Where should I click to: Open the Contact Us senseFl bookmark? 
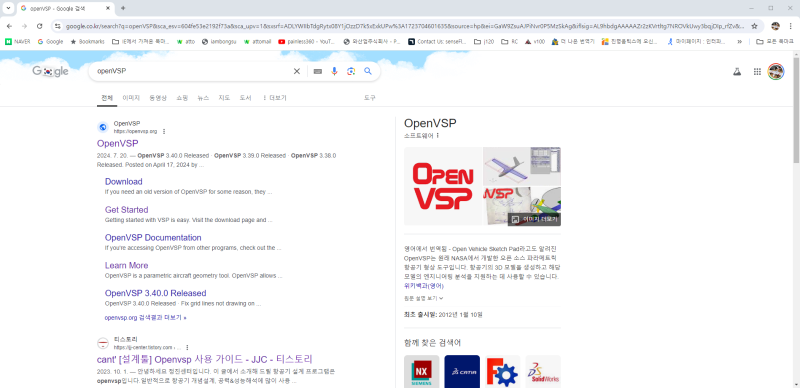point(437,42)
